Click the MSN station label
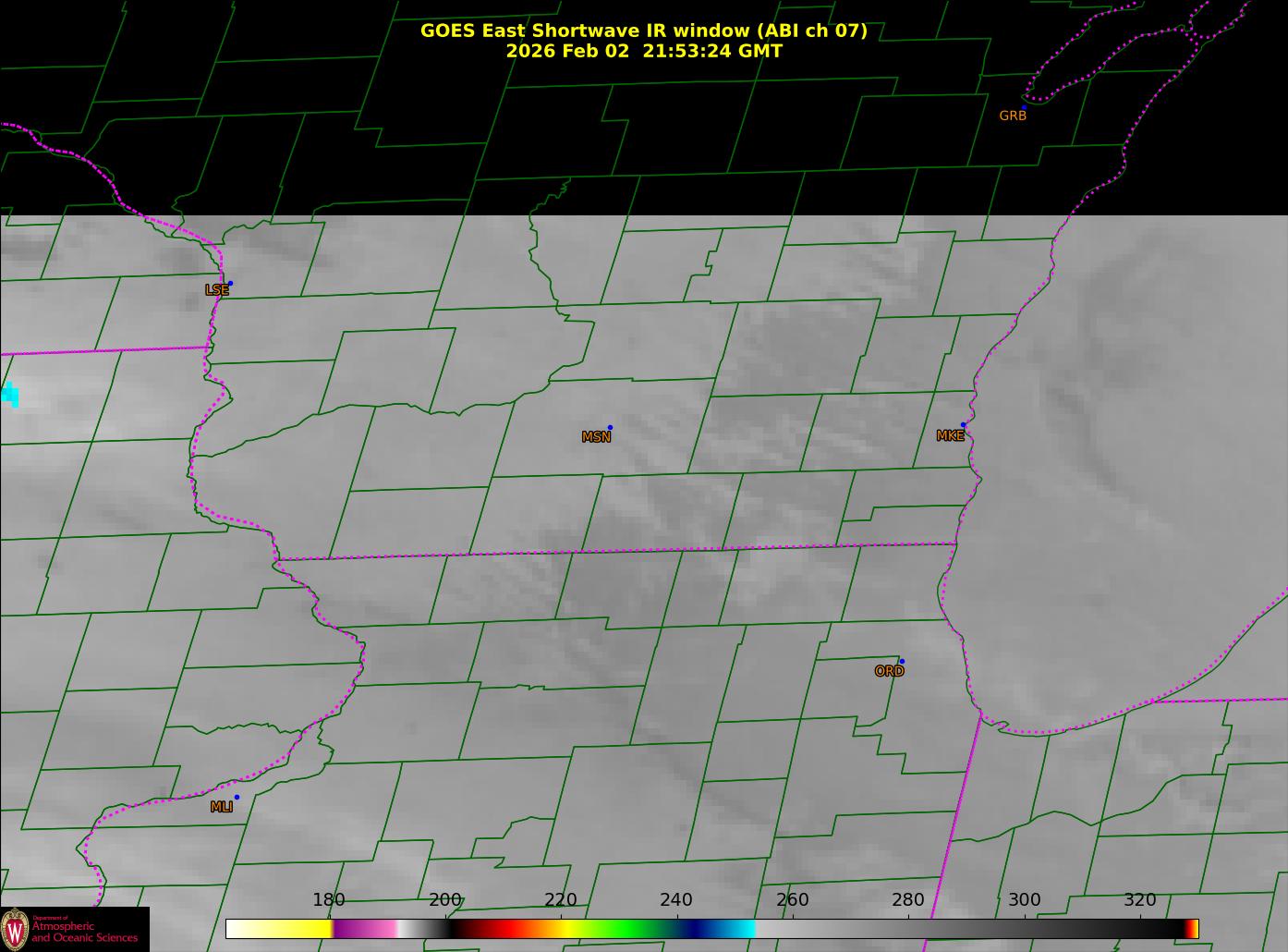This screenshot has width=1288, height=952. pos(596,437)
